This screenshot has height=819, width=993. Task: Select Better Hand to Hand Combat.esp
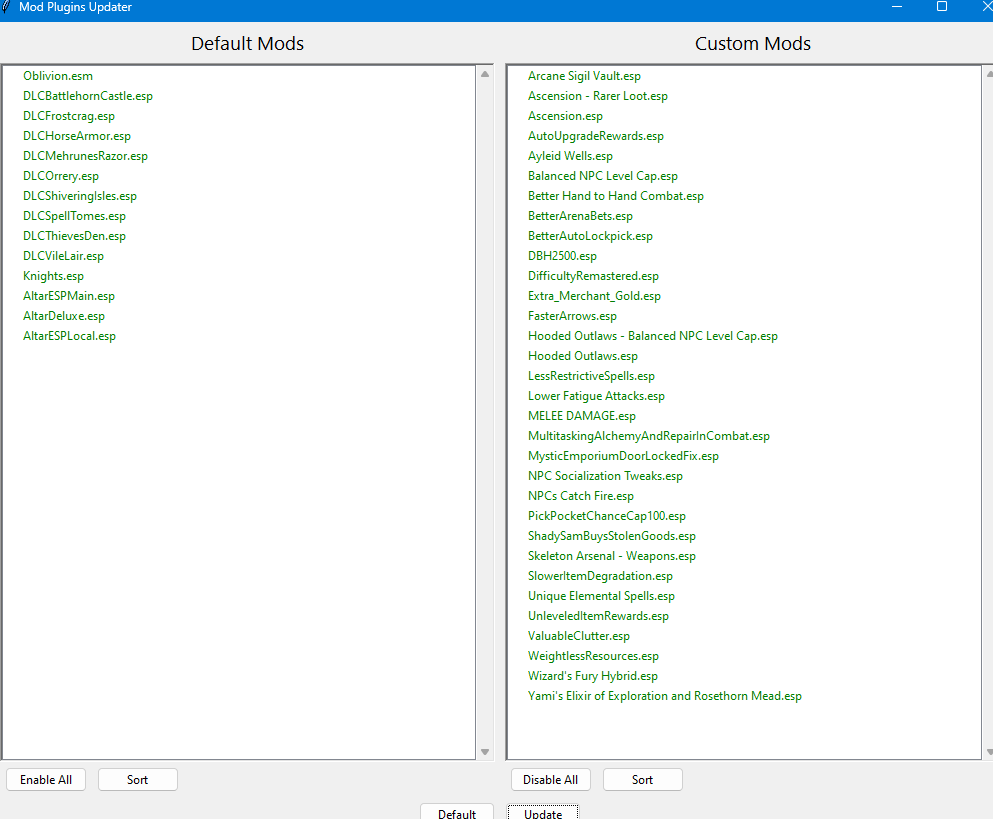click(616, 196)
